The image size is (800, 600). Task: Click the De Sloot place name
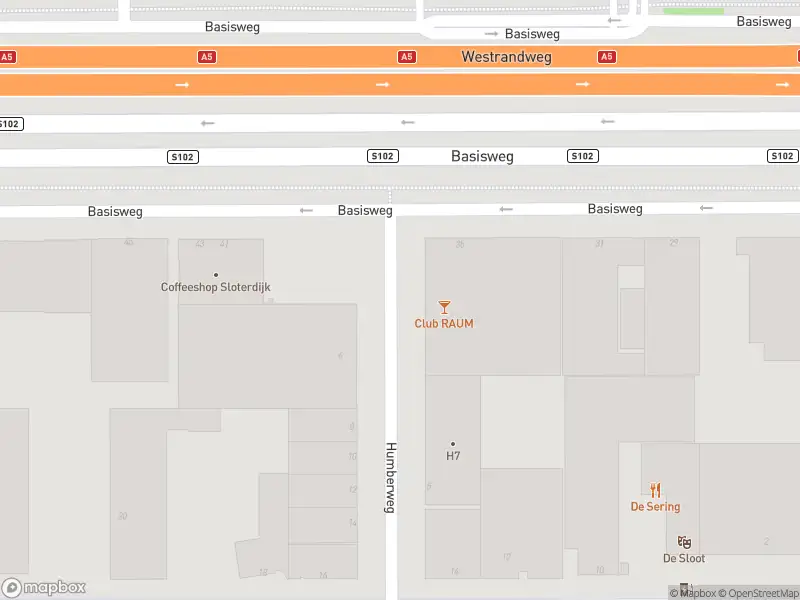point(684,558)
